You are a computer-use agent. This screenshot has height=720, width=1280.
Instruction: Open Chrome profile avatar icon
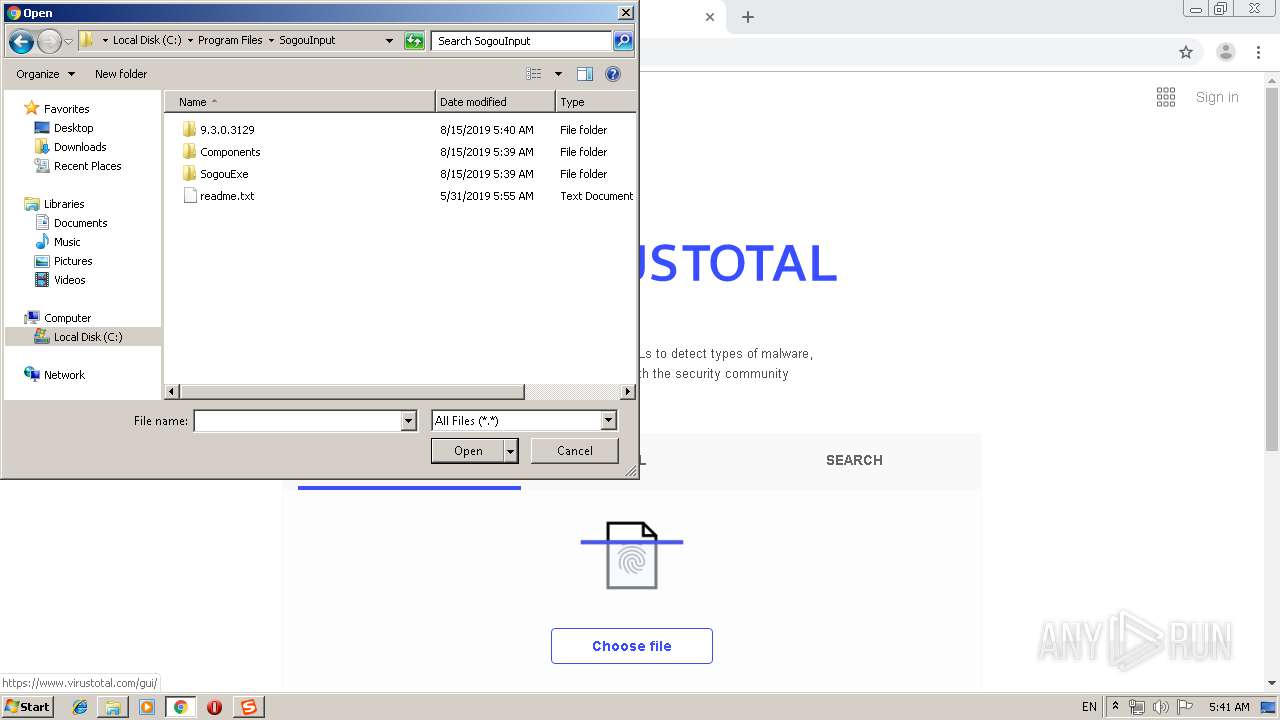pyautogui.click(x=1226, y=52)
